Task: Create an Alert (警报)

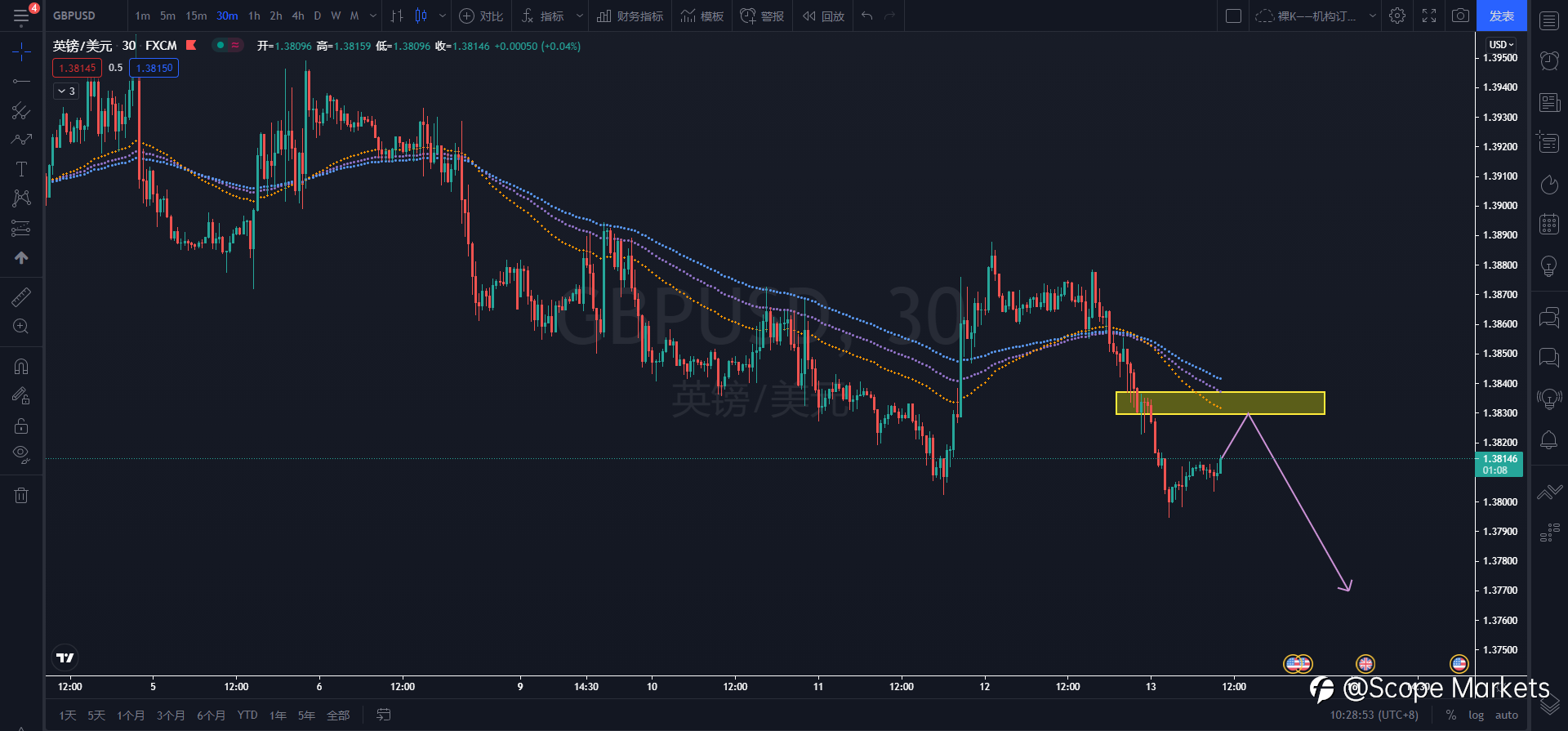Action: pyautogui.click(x=762, y=16)
